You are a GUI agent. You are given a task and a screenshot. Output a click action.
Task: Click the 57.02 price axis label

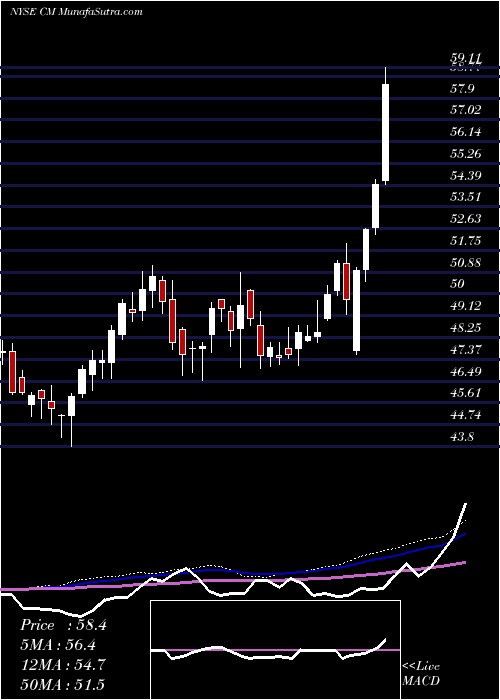pos(466,110)
